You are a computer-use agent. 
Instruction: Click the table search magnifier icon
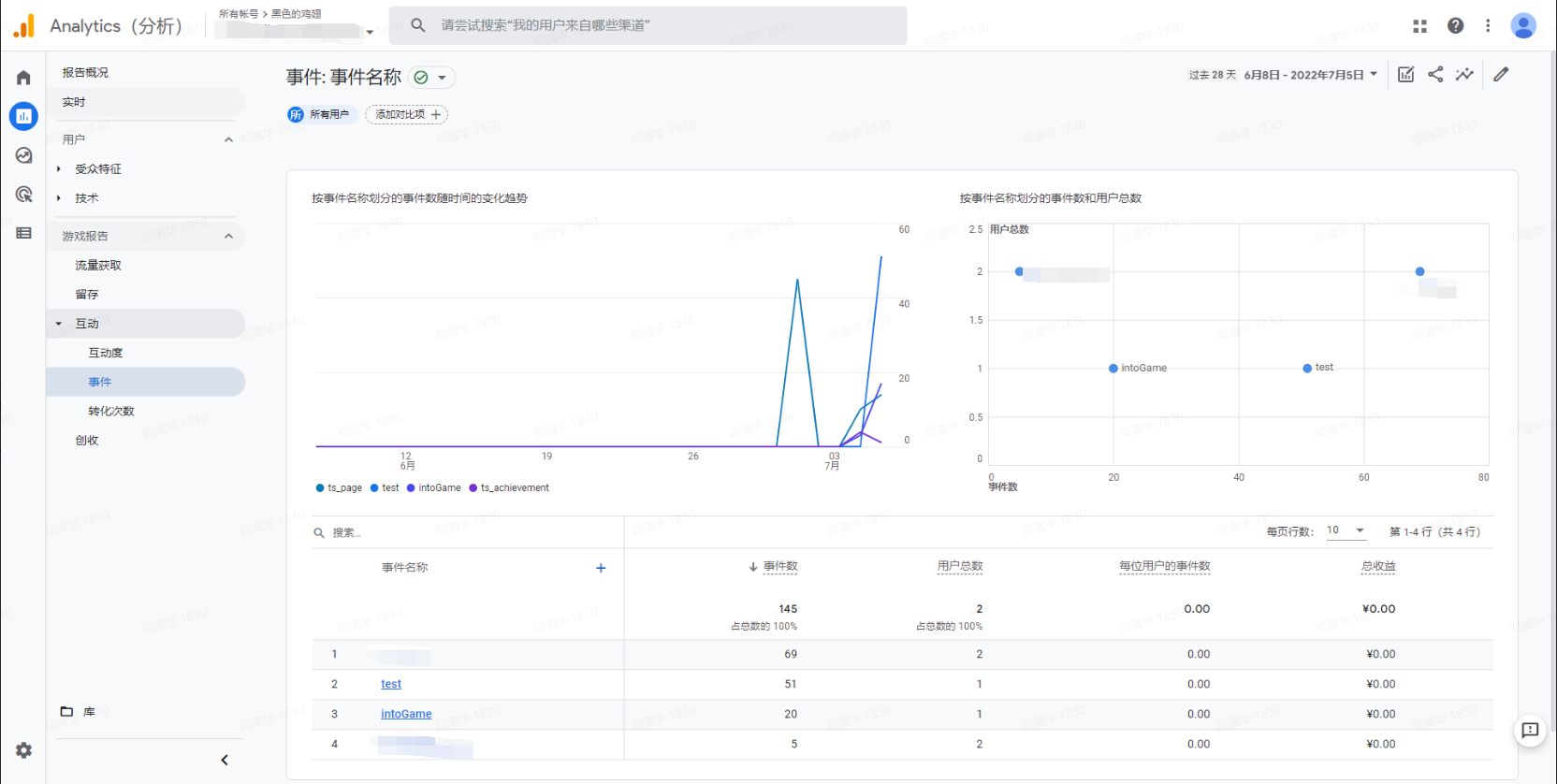click(319, 532)
